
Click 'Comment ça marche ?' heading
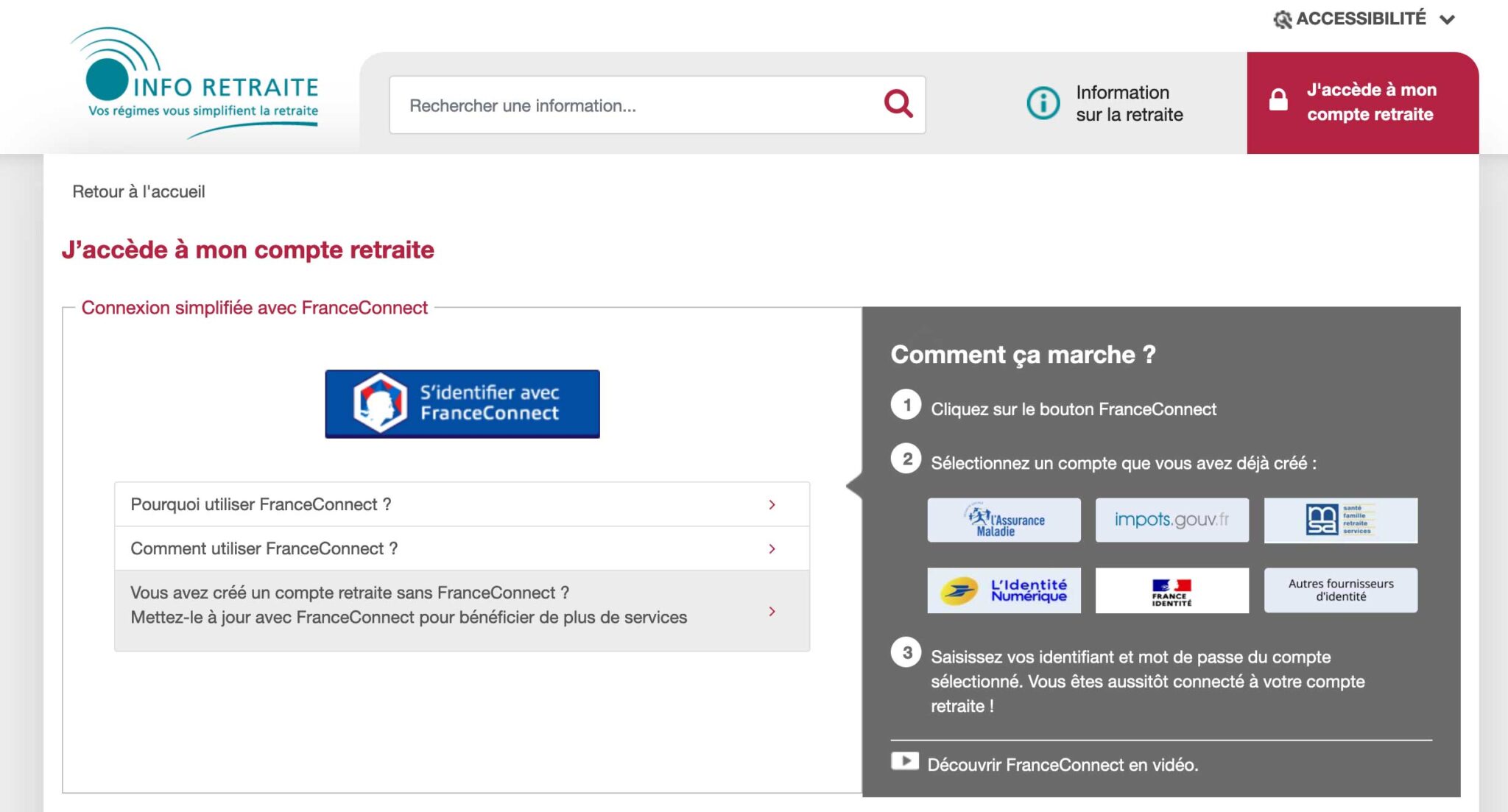coord(1023,354)
